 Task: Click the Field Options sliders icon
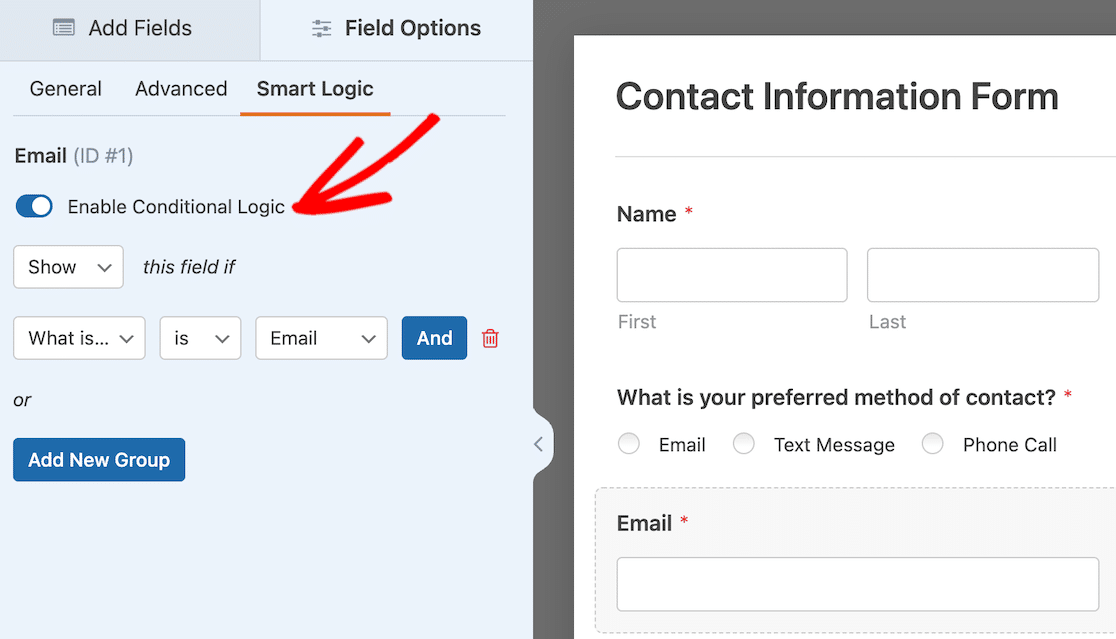pos(321,29)
